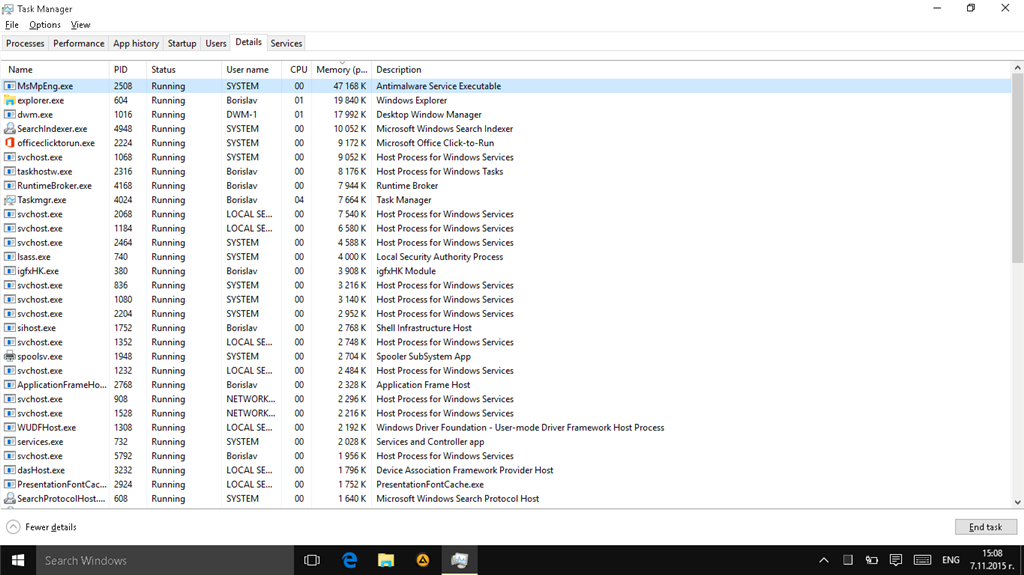The height and width of the screenshot is (575, 1024).
Task: Click the sihost.exe icon
Action: coord(10,328)
